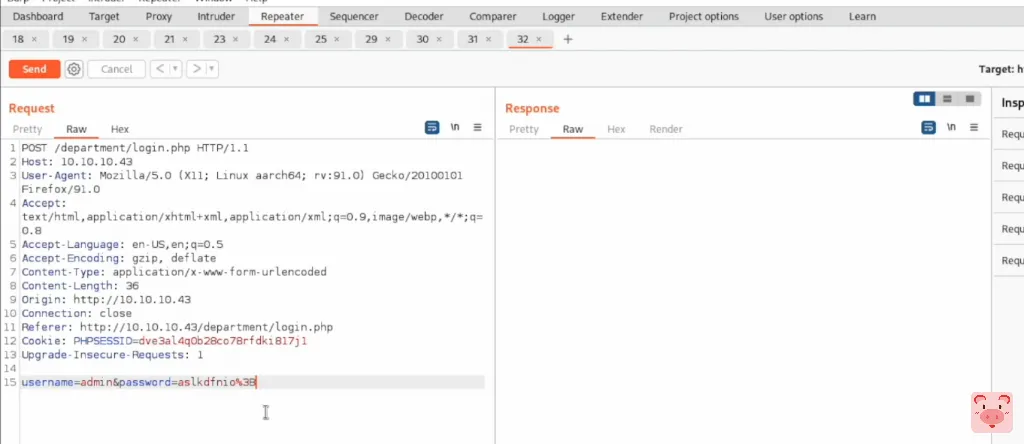Viewport: 1024px width, 444px height.
Task: Switch Response view to Hex
Action: [616, 129]
